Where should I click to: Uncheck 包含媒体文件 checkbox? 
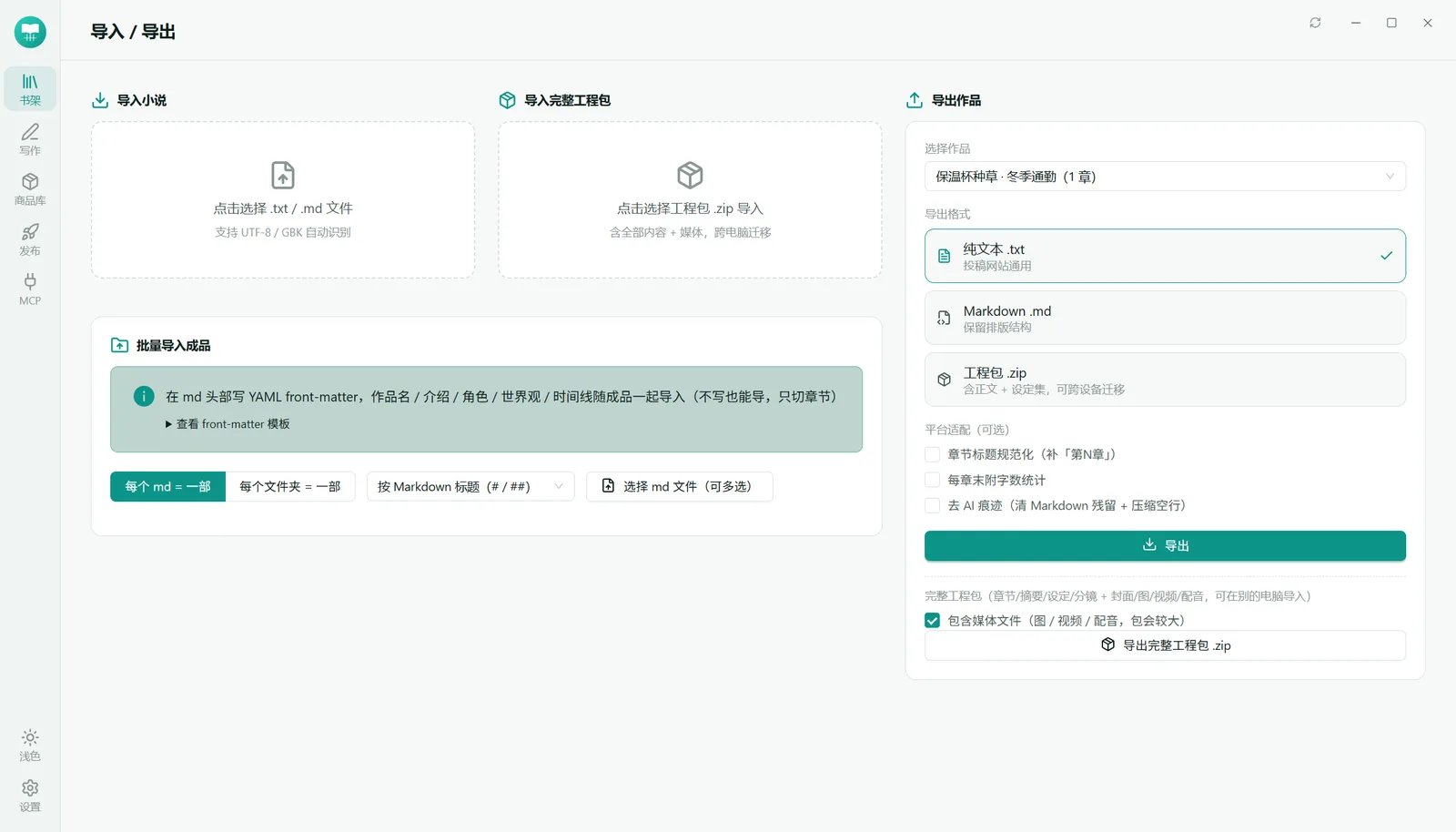click(x=932, y=621)
